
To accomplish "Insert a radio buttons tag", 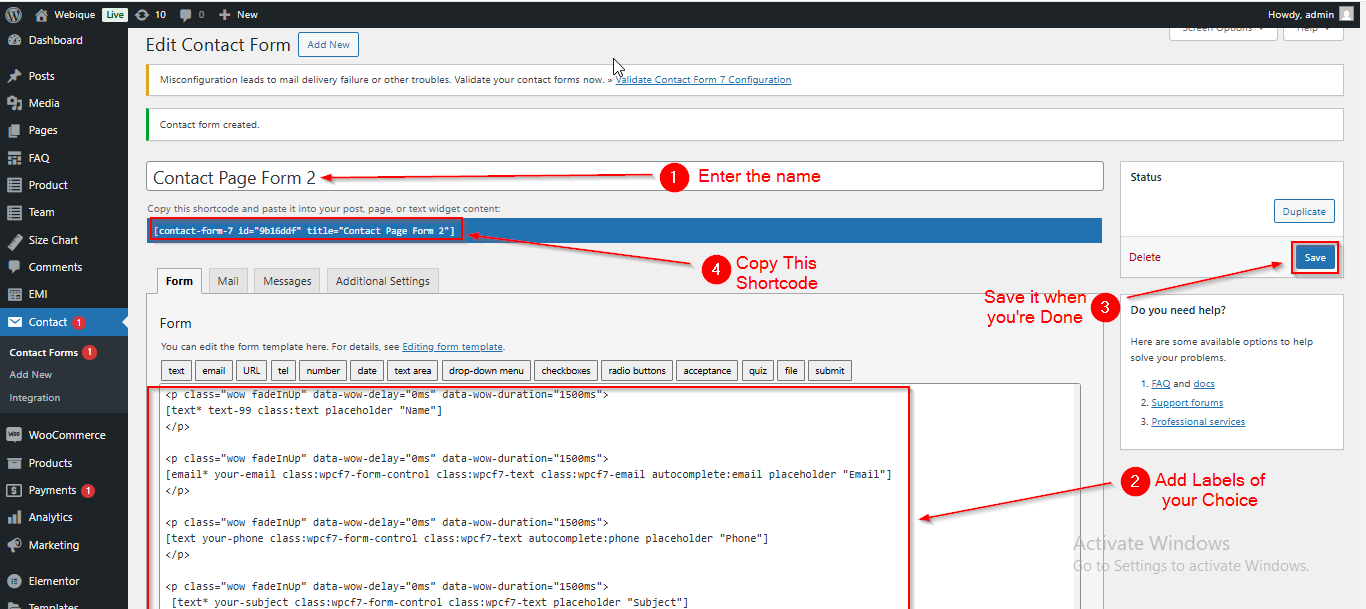I will coord(636,371).
